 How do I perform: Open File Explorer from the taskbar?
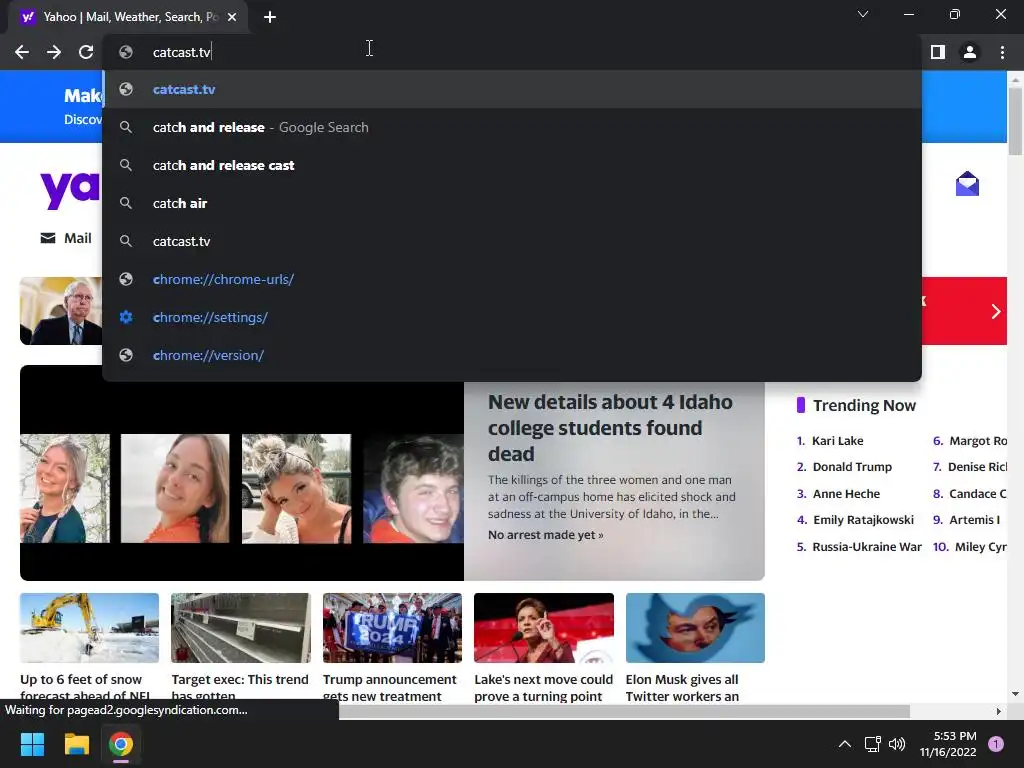[x=76, y=744]
